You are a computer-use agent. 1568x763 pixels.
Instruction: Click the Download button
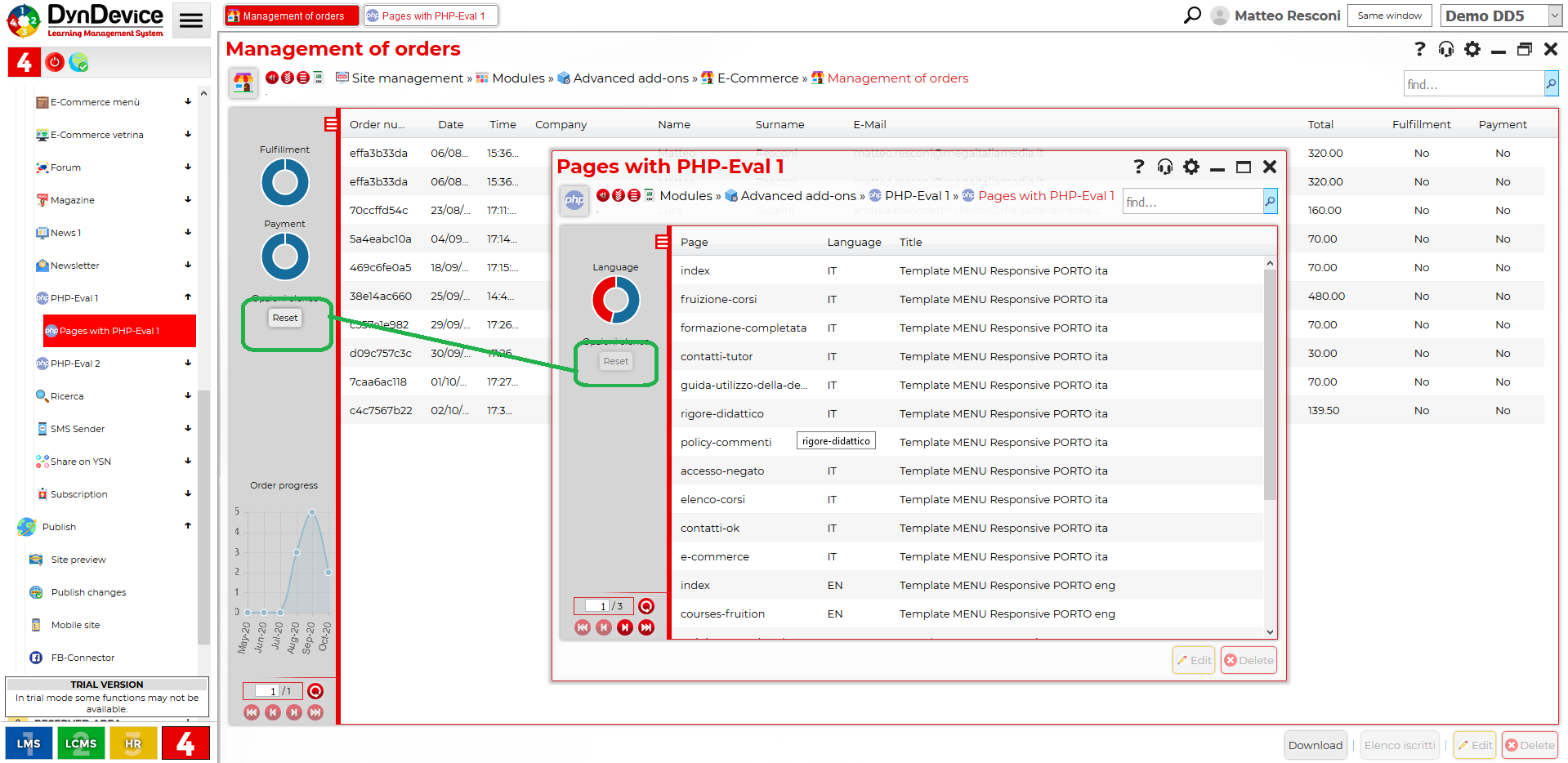(1315, 745)
